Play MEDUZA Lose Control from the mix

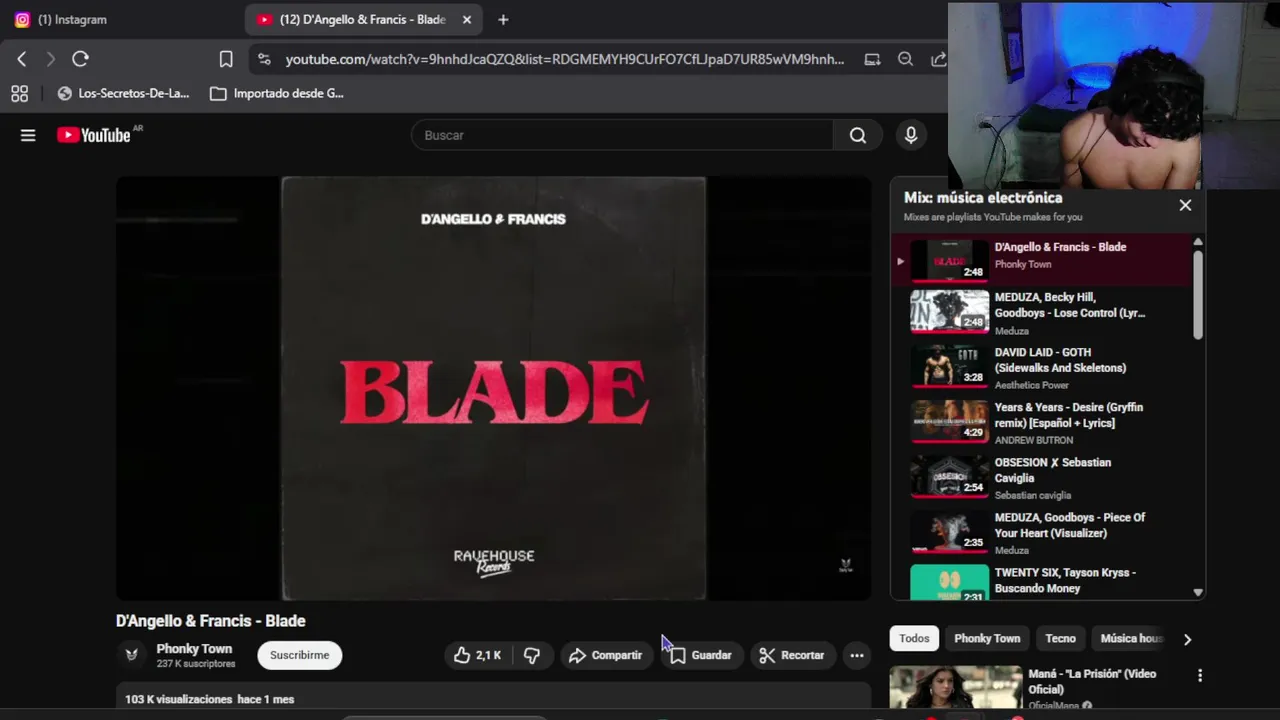(1040, 312)
